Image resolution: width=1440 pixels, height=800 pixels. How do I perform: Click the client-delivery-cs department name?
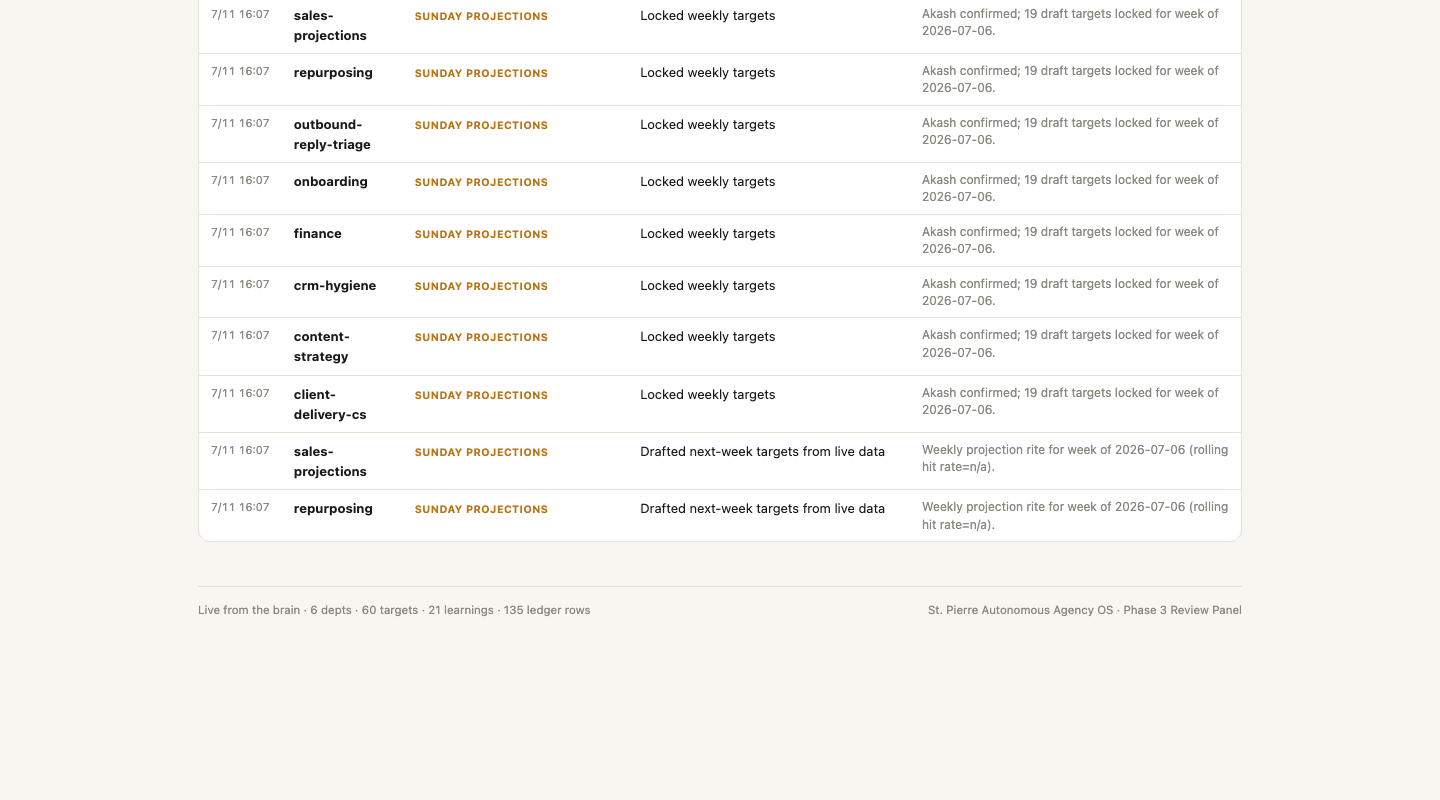pos(330,404)
